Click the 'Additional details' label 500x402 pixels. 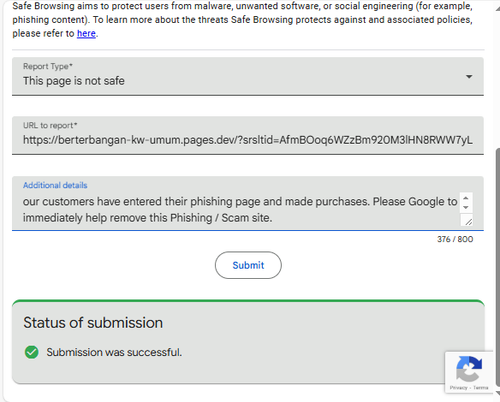click(x=55, y=185)
